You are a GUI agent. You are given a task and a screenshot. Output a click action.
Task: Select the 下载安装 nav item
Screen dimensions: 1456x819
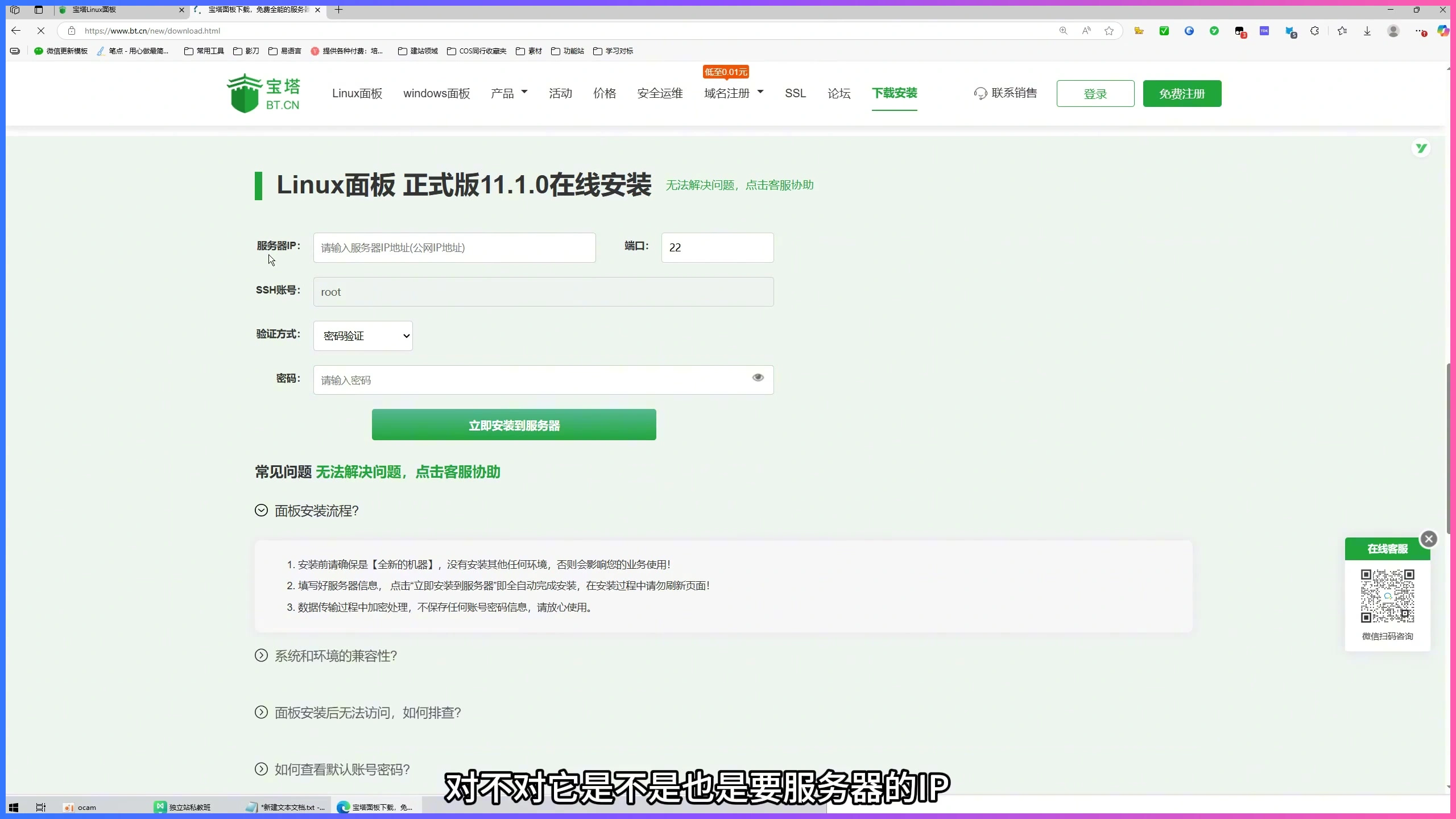[894, 93]
